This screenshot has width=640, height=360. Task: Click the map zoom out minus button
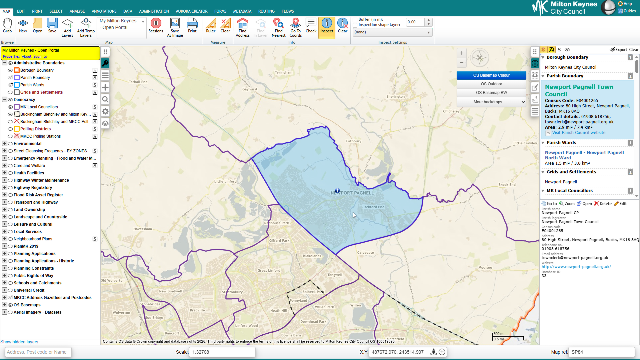click(461, 62)
